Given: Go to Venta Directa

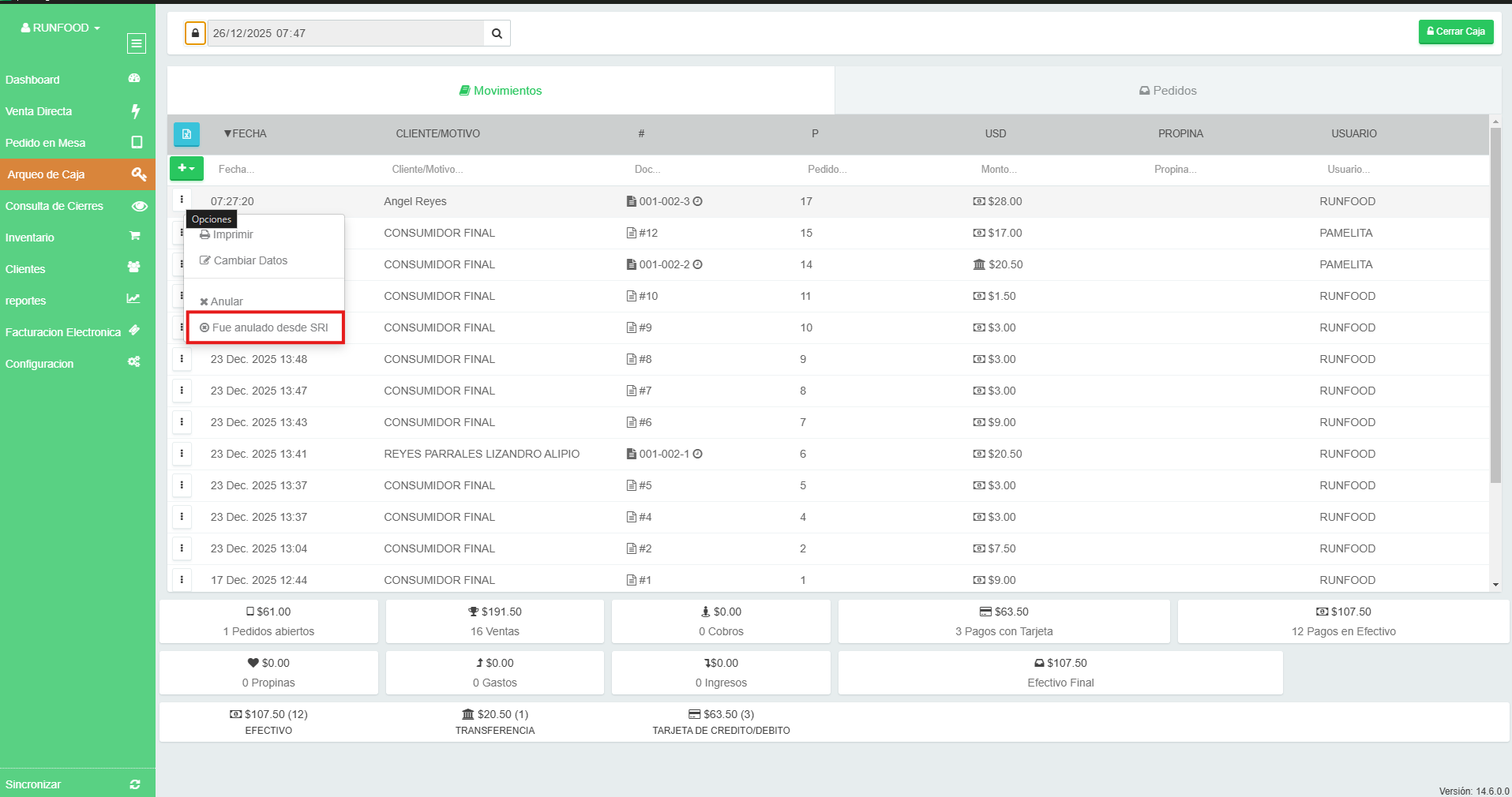Looking at the screenshot, I should (77, 111).
